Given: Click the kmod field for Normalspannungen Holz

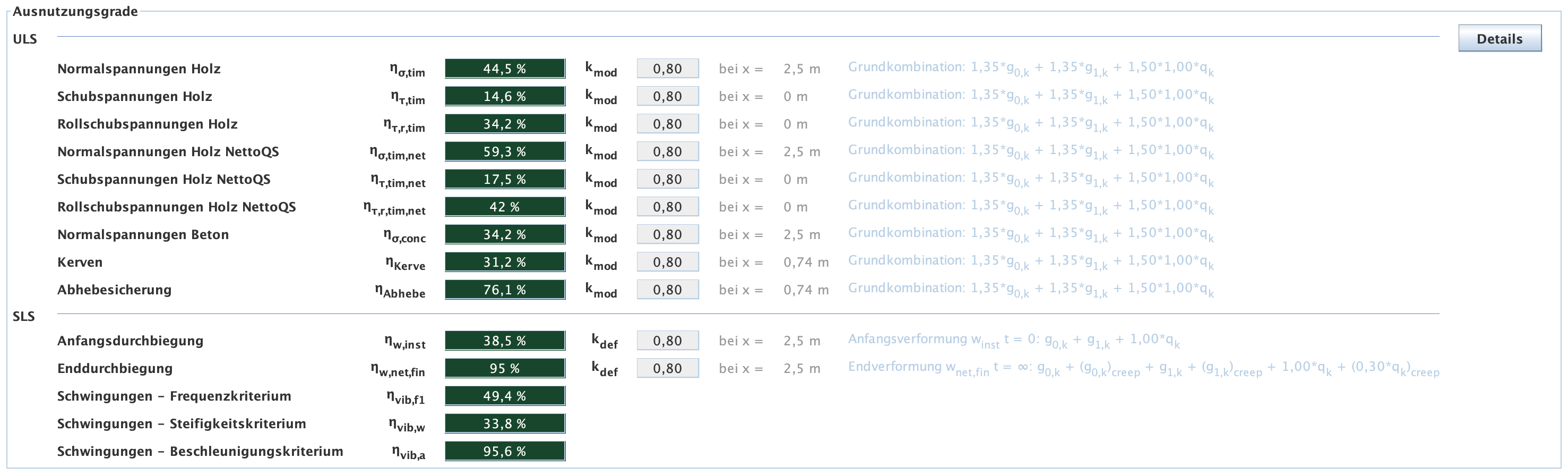Looking at the screenshot, I should pos(667,69).
